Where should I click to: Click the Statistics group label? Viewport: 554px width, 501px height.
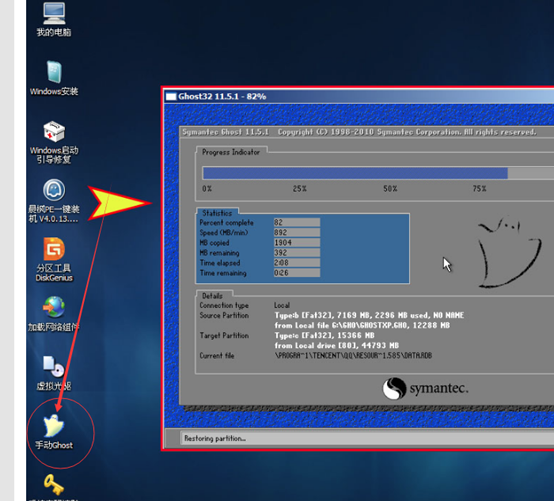[217, 213]
